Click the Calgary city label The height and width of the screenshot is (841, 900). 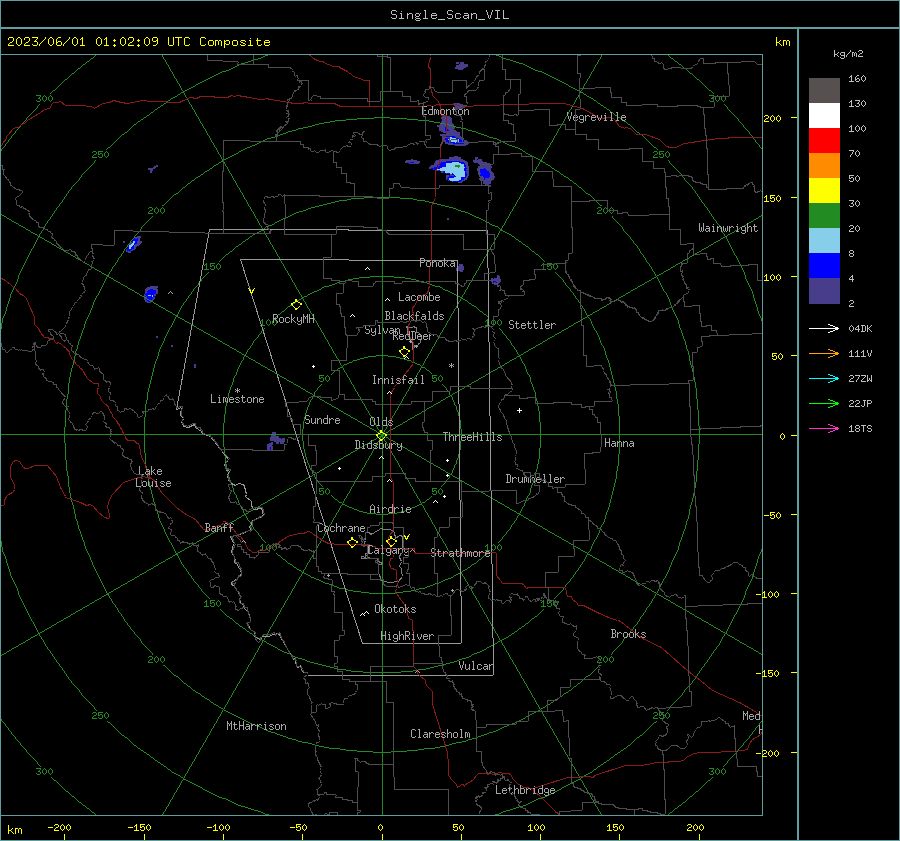click(x=388, y=550)
